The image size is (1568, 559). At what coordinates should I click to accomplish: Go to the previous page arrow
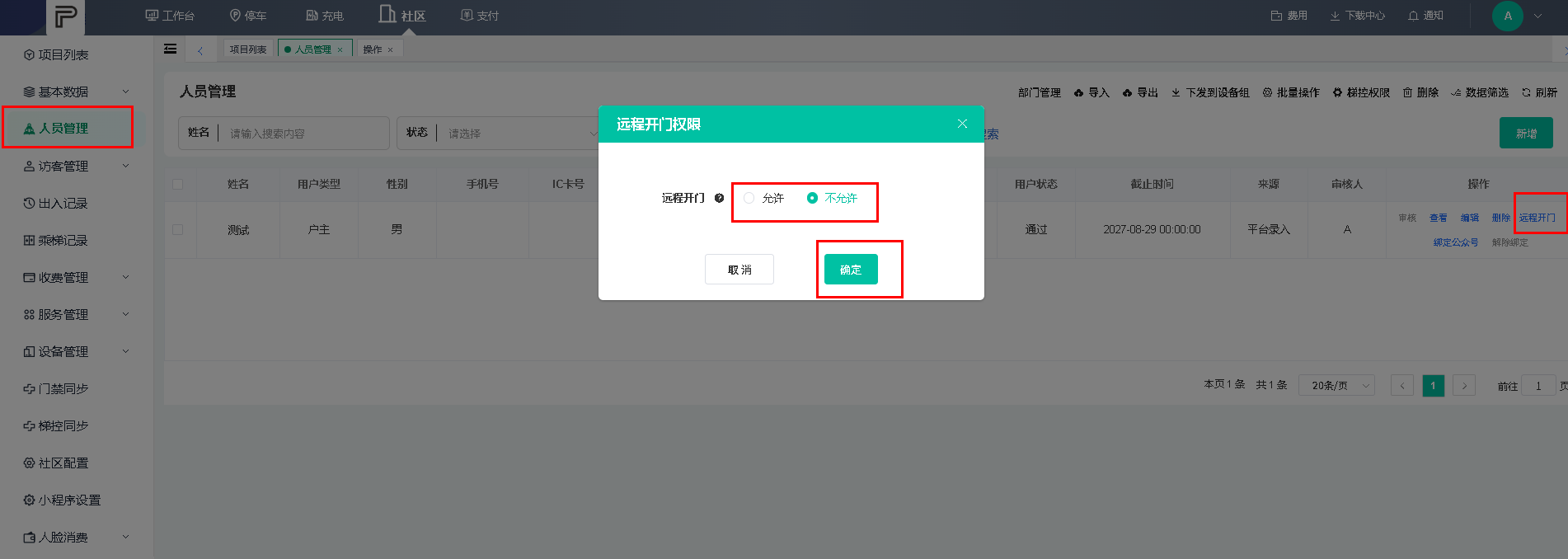tap(1402, 385)
